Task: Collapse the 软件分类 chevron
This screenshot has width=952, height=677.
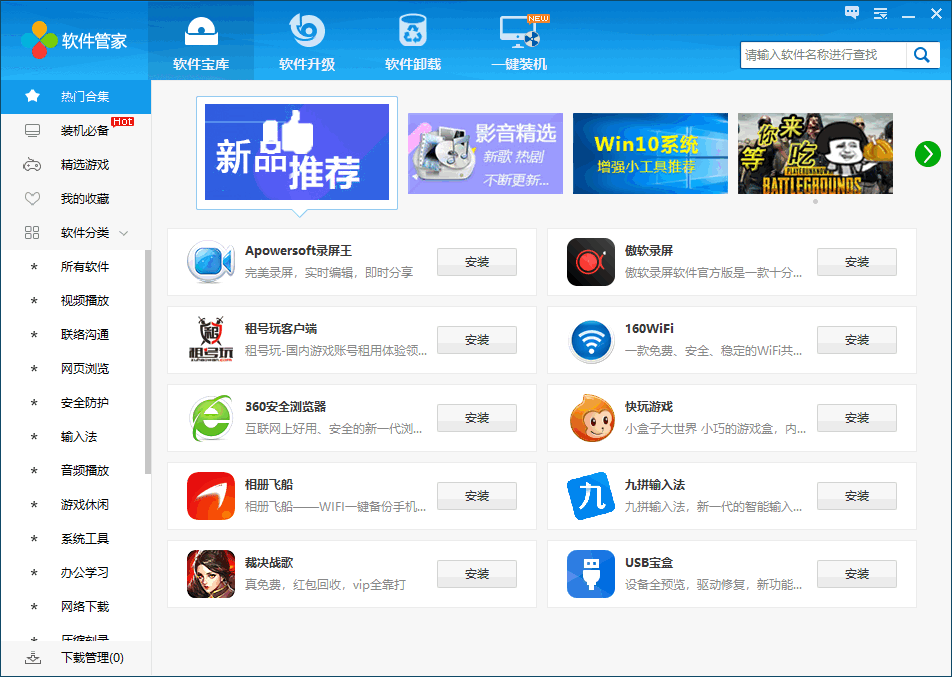Action: pyautogui.click(x=124, y=233)
